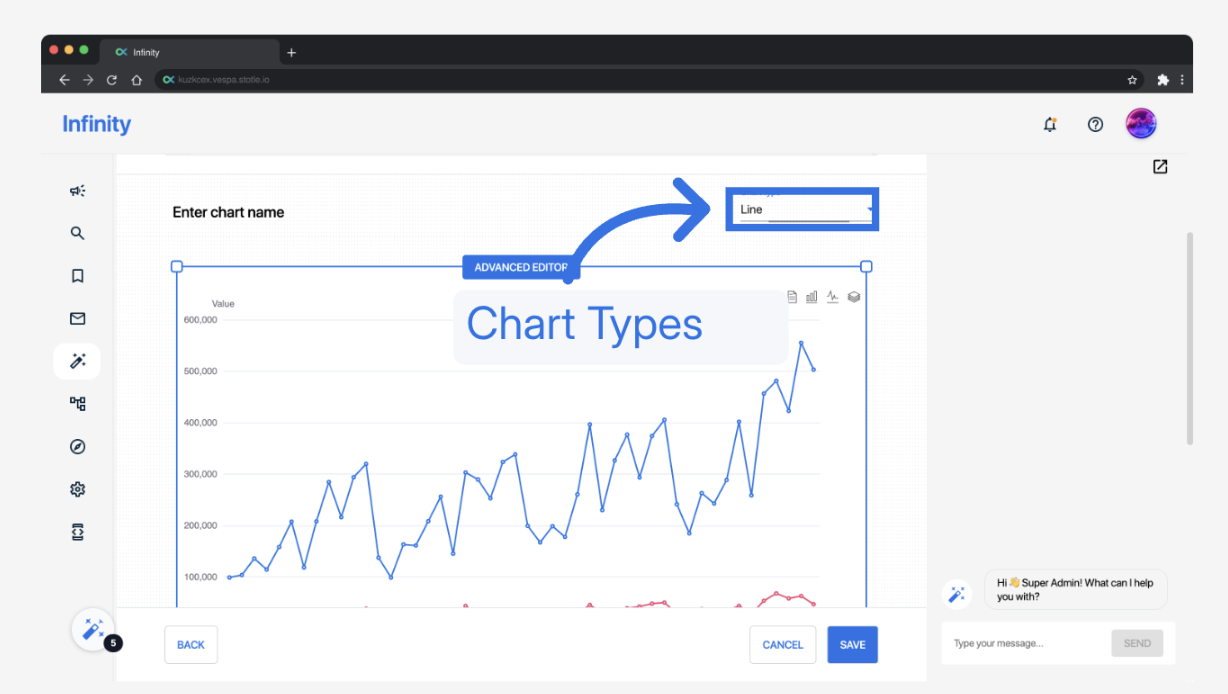Open the user avatar profile menu
The width and height of the screenshot is (1228, 694).
(1141, 124)
